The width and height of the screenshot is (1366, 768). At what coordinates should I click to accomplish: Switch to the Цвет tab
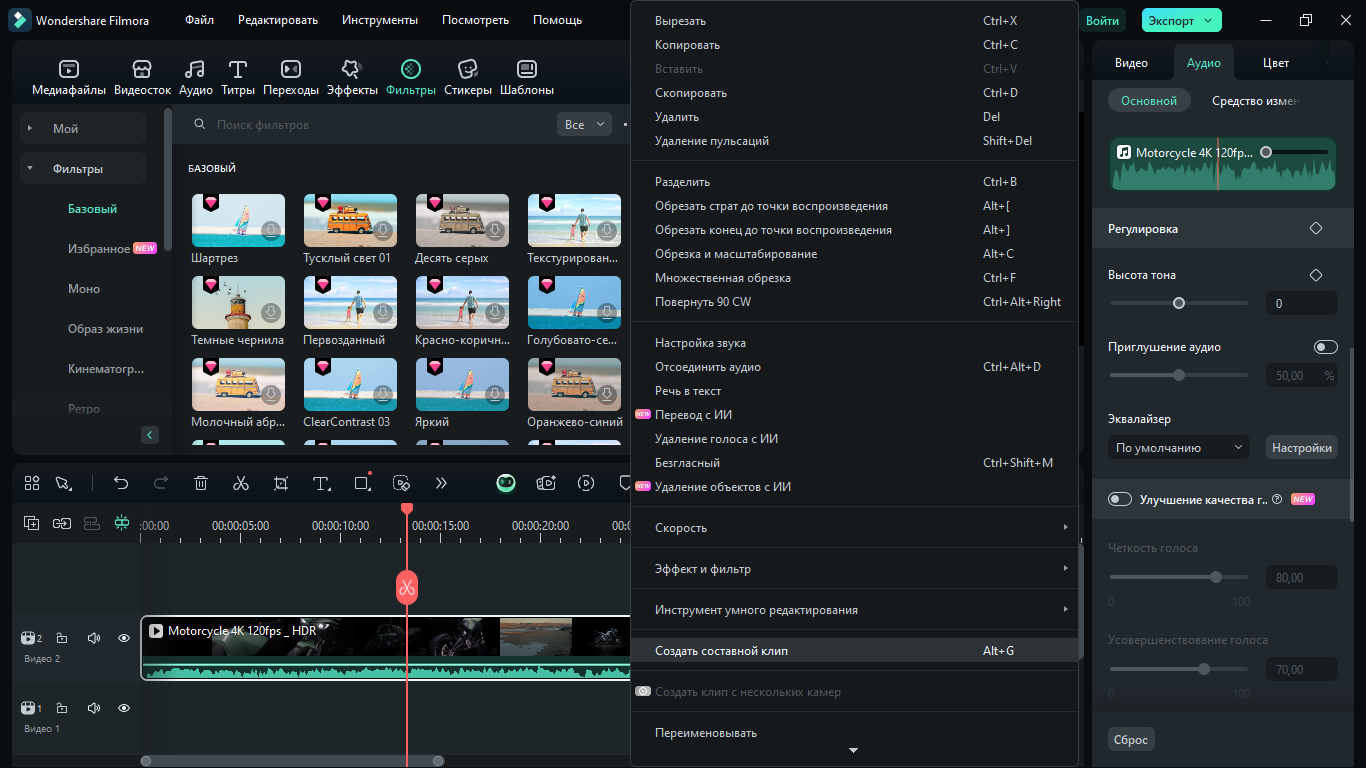coord(1276,62)
